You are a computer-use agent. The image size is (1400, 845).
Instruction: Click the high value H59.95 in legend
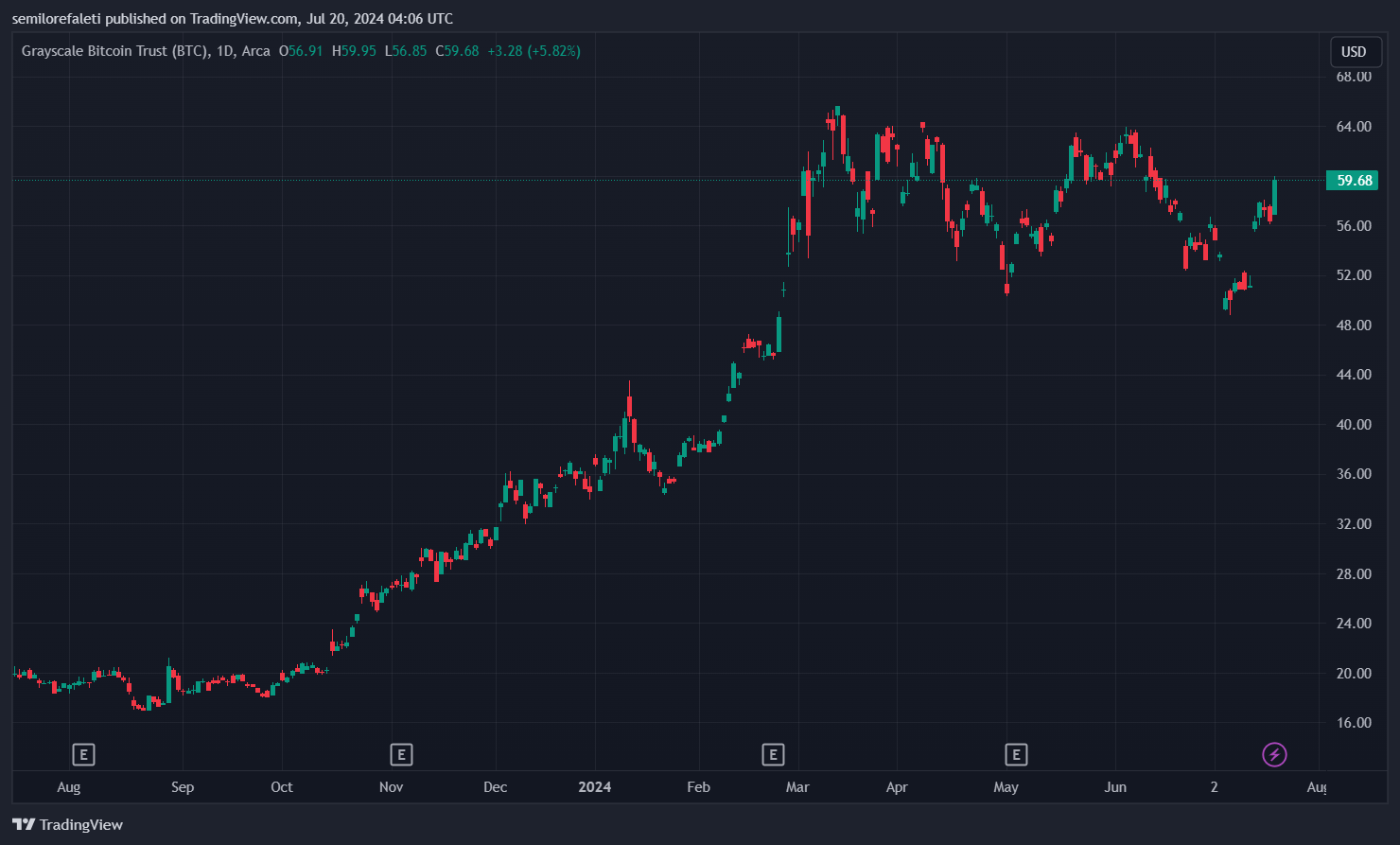coord(354,51)
